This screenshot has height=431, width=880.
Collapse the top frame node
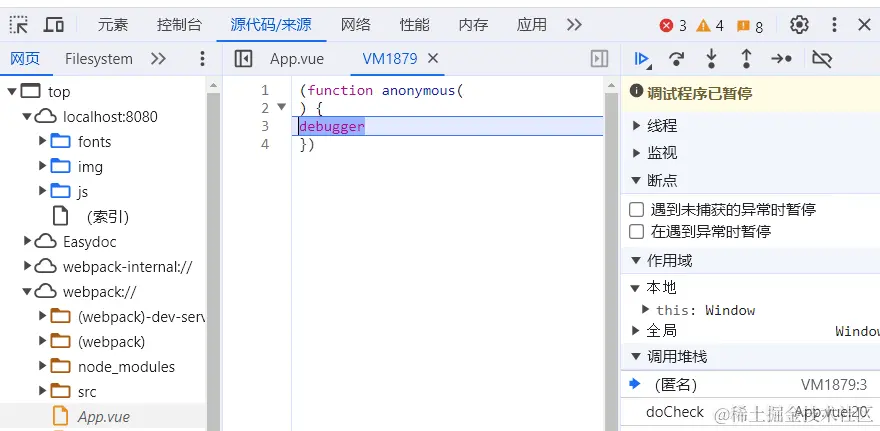(12, 91)
